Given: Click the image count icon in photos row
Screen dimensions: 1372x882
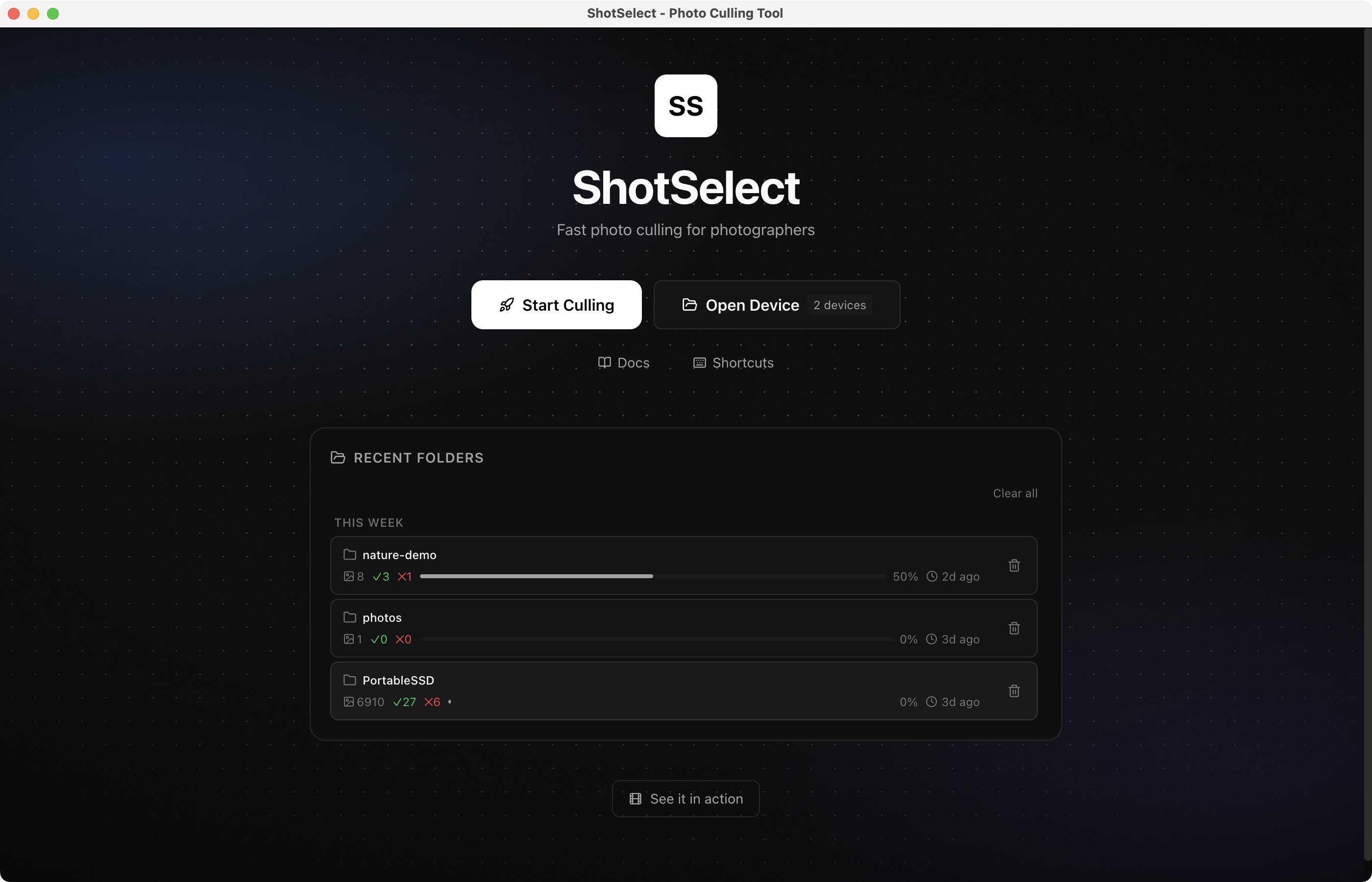Looking at the screenshot, I should point(350,639).
